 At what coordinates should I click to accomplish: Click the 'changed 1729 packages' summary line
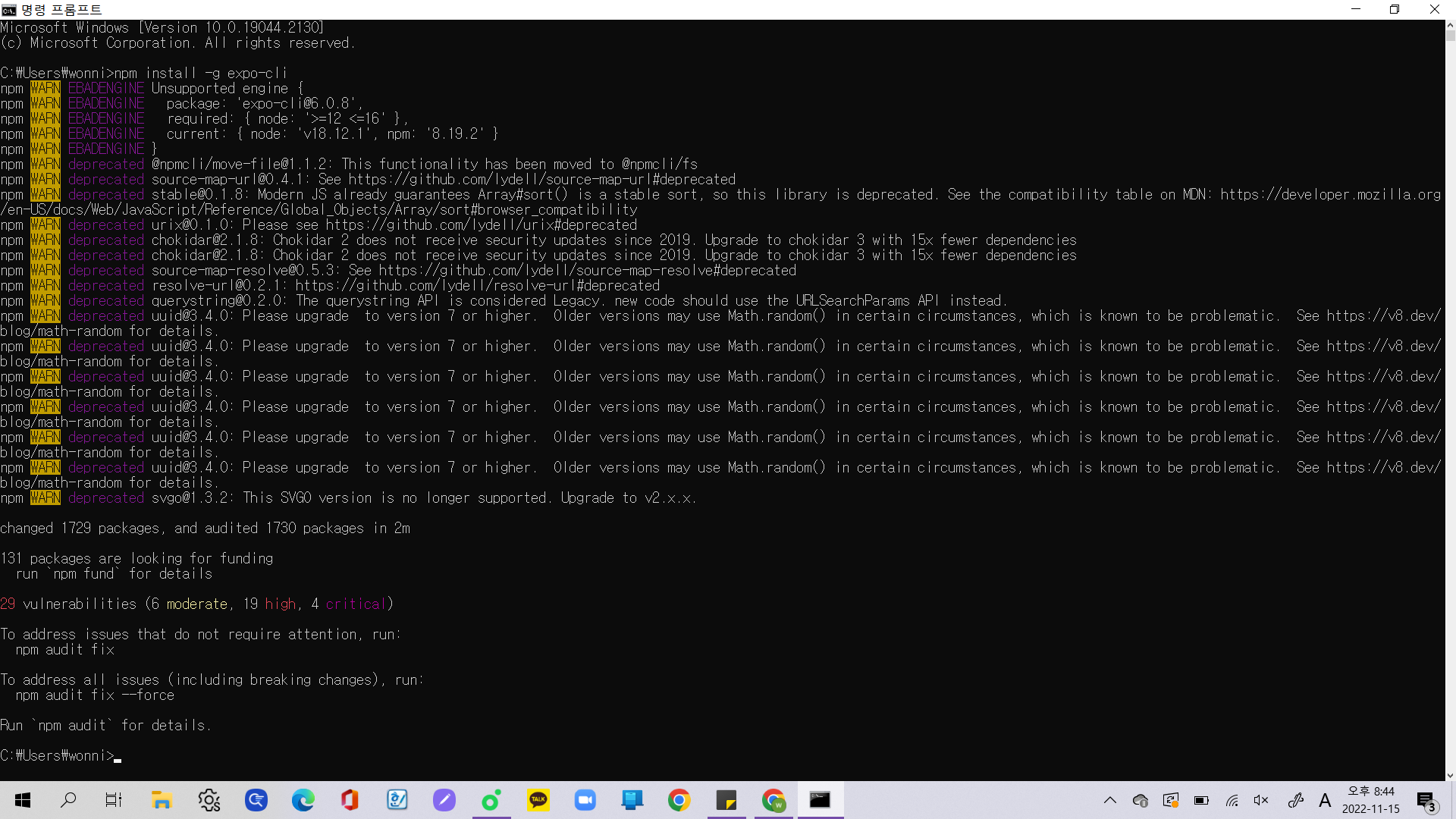[x=205, y=529]
